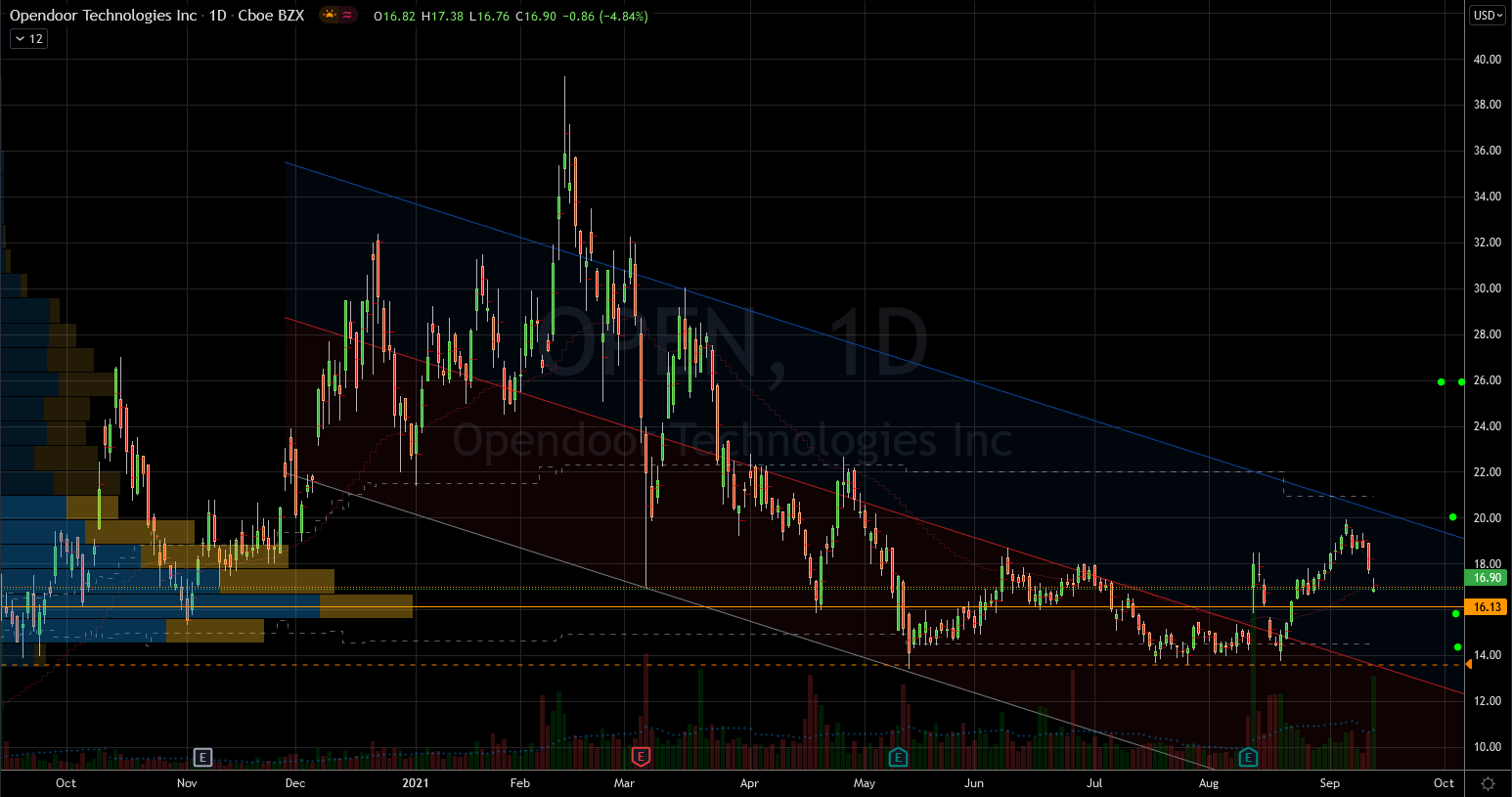Click the 1D interval in the chart title

click(218, 16)
